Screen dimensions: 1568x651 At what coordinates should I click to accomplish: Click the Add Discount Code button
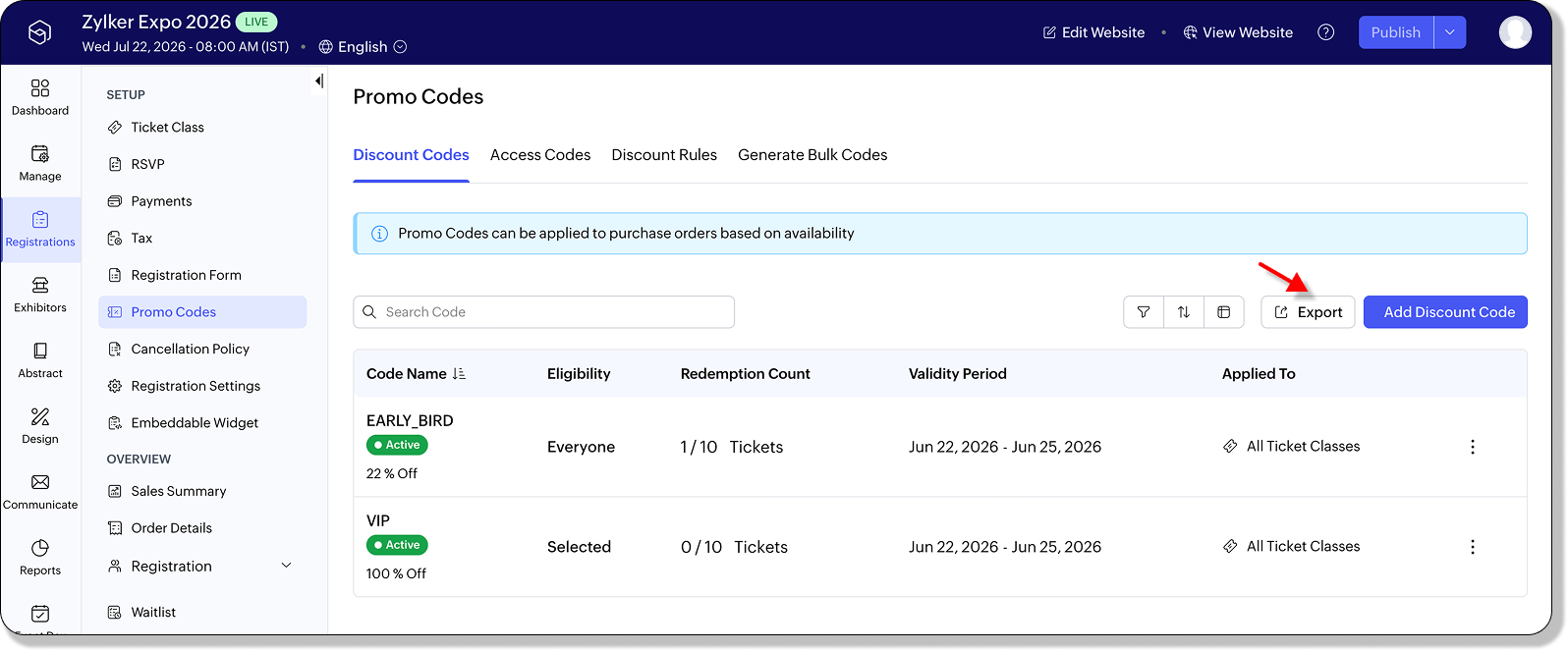click(x=1445, y=312)
